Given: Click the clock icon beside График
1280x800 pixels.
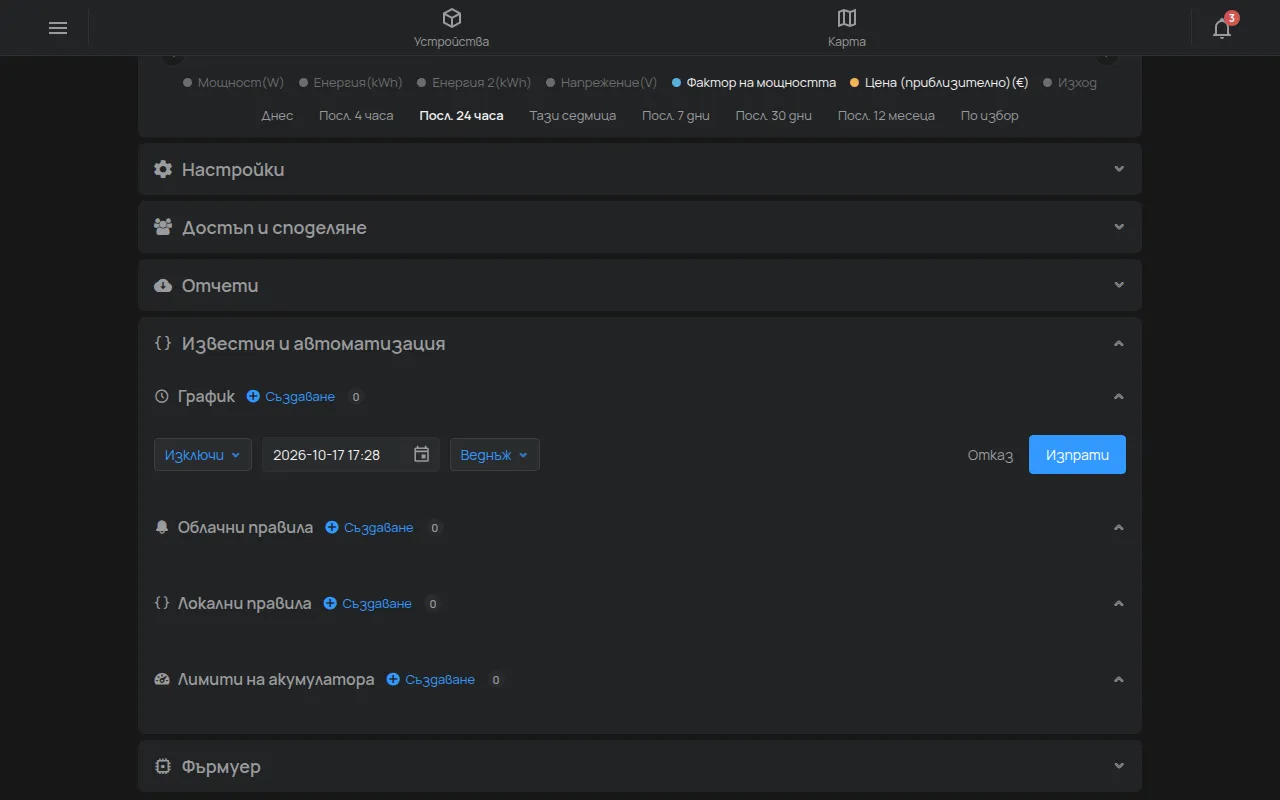Looking at the screenshot, I should click(x=162, y=397).
